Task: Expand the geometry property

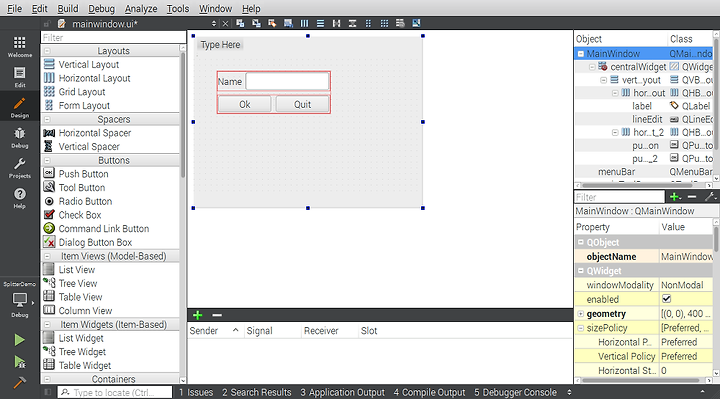Action: coord(581,314)
